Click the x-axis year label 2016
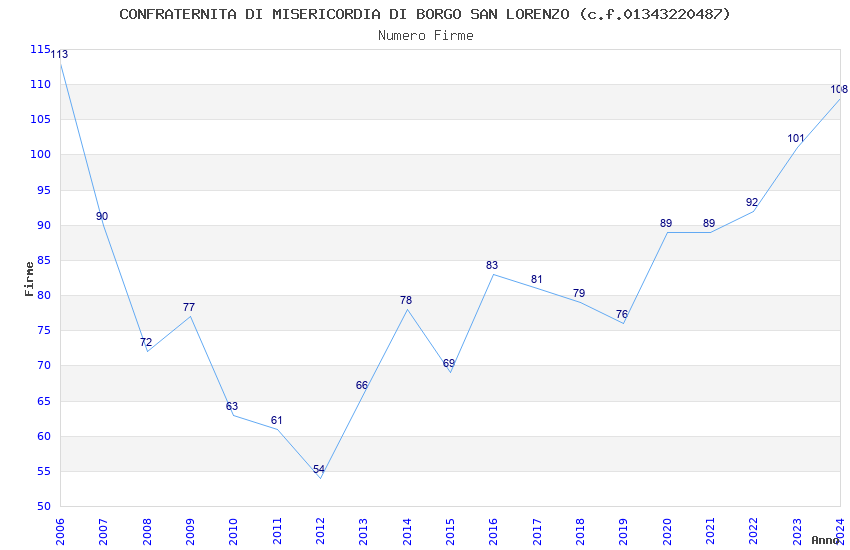Image resolution: width=850 pixels, height=550 pixels. pyautogui.click(x=493, y=532)
